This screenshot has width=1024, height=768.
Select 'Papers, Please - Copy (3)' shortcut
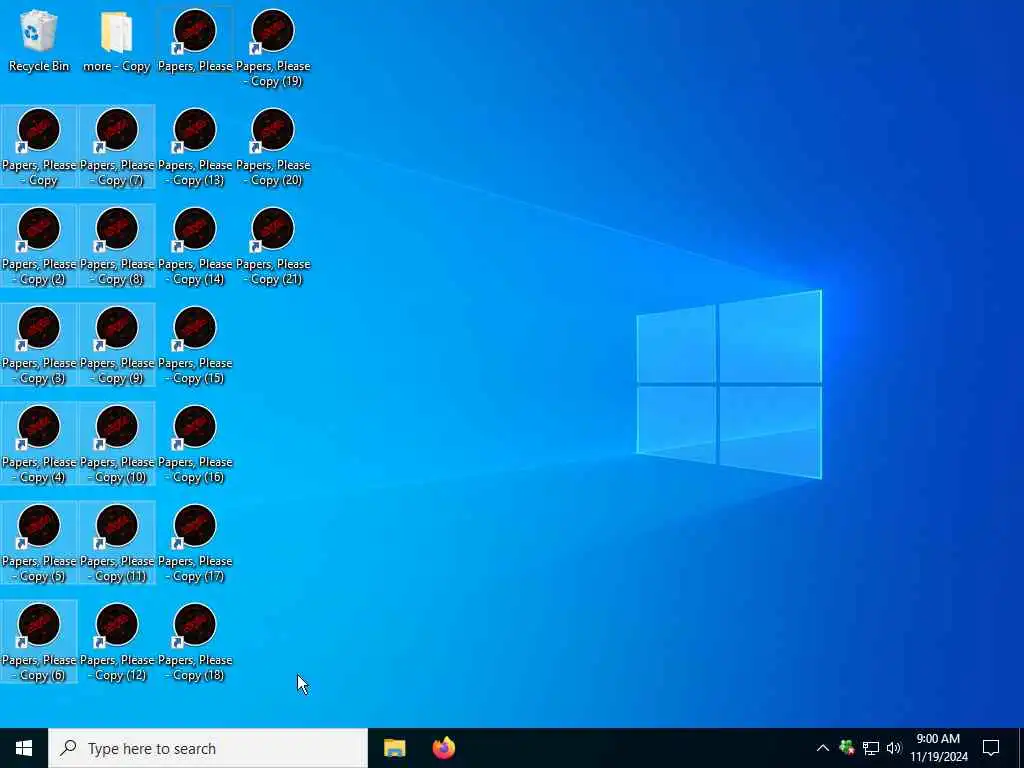(x=39, y=345)
